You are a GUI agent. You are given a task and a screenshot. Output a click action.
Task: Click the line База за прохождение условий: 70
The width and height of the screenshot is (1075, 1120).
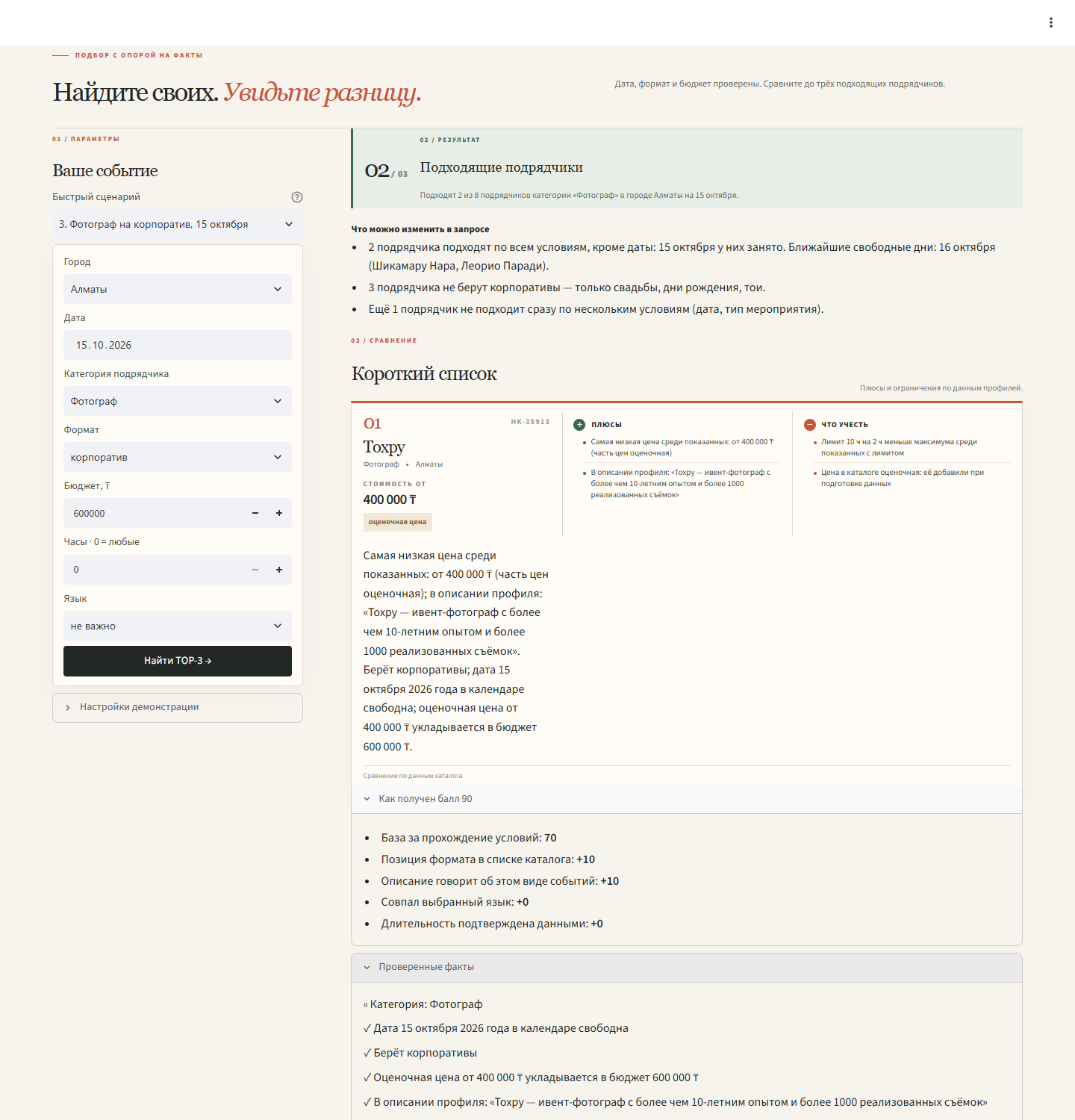click(x=469, y=838)
